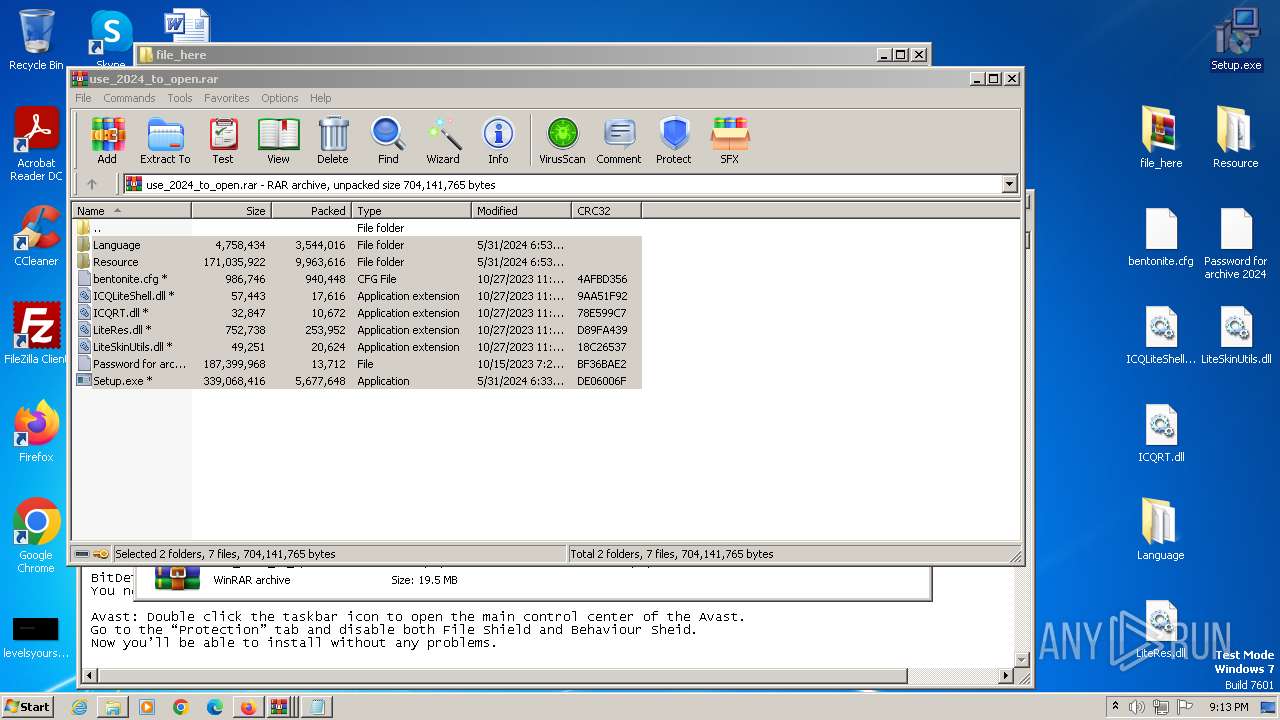Sort by Name column header
1280x720 pixels.
[132, 211]
